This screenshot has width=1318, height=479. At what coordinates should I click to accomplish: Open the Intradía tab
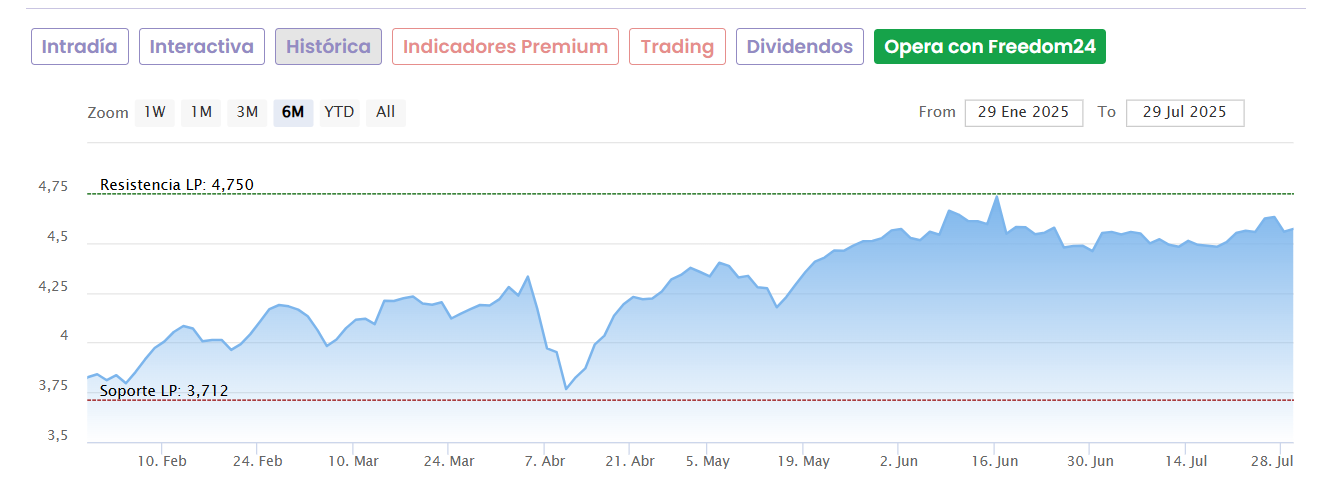pyautogui.click(x=80, y=47)
